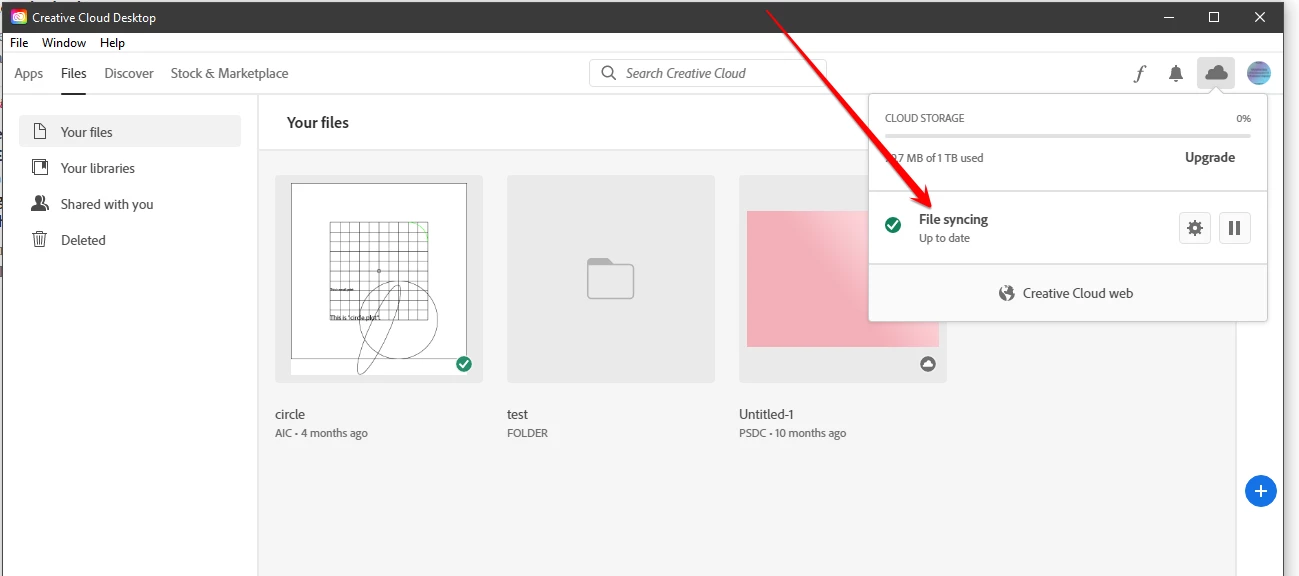The width and height of the screenshot is (1299, 576).
Task: Click the green synced badge on circle
Action: [x=464, y=364]
